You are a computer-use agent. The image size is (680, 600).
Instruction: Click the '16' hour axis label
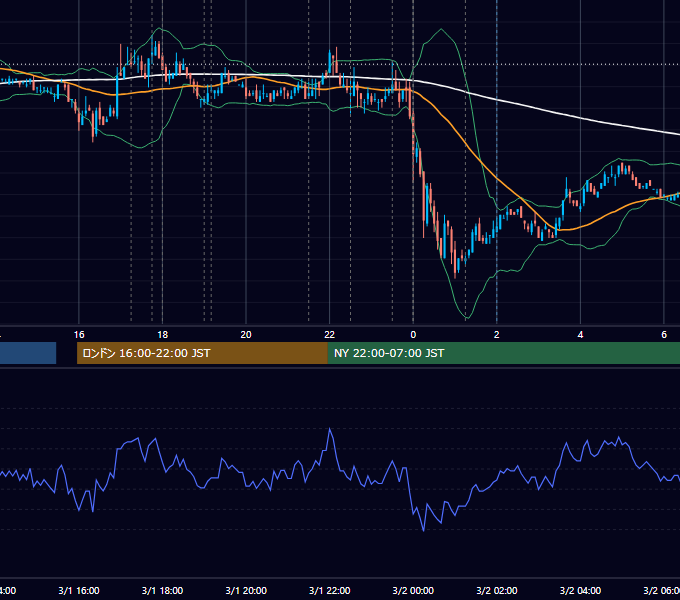point(79,335)
